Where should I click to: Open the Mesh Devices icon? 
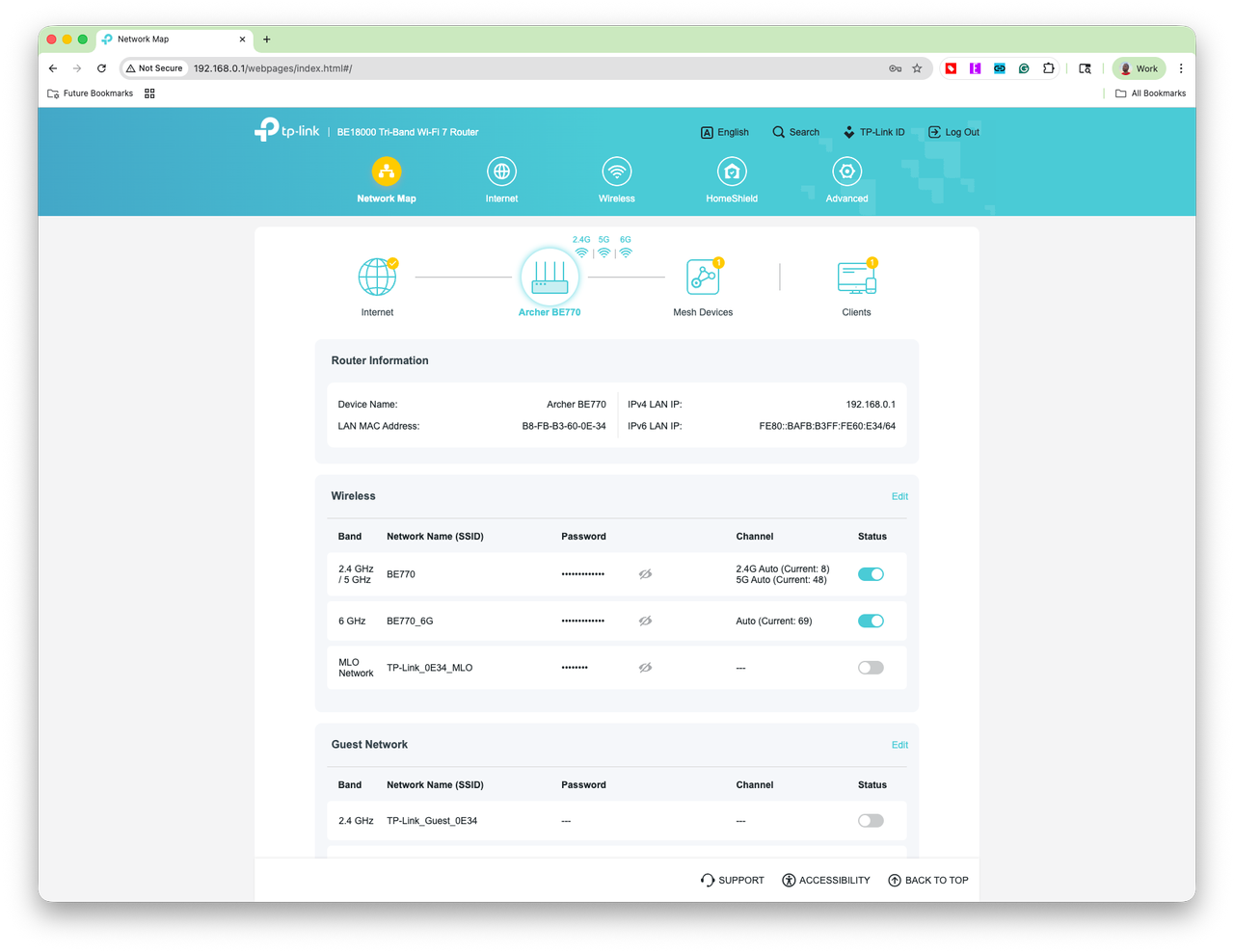[x=703, y=278]
